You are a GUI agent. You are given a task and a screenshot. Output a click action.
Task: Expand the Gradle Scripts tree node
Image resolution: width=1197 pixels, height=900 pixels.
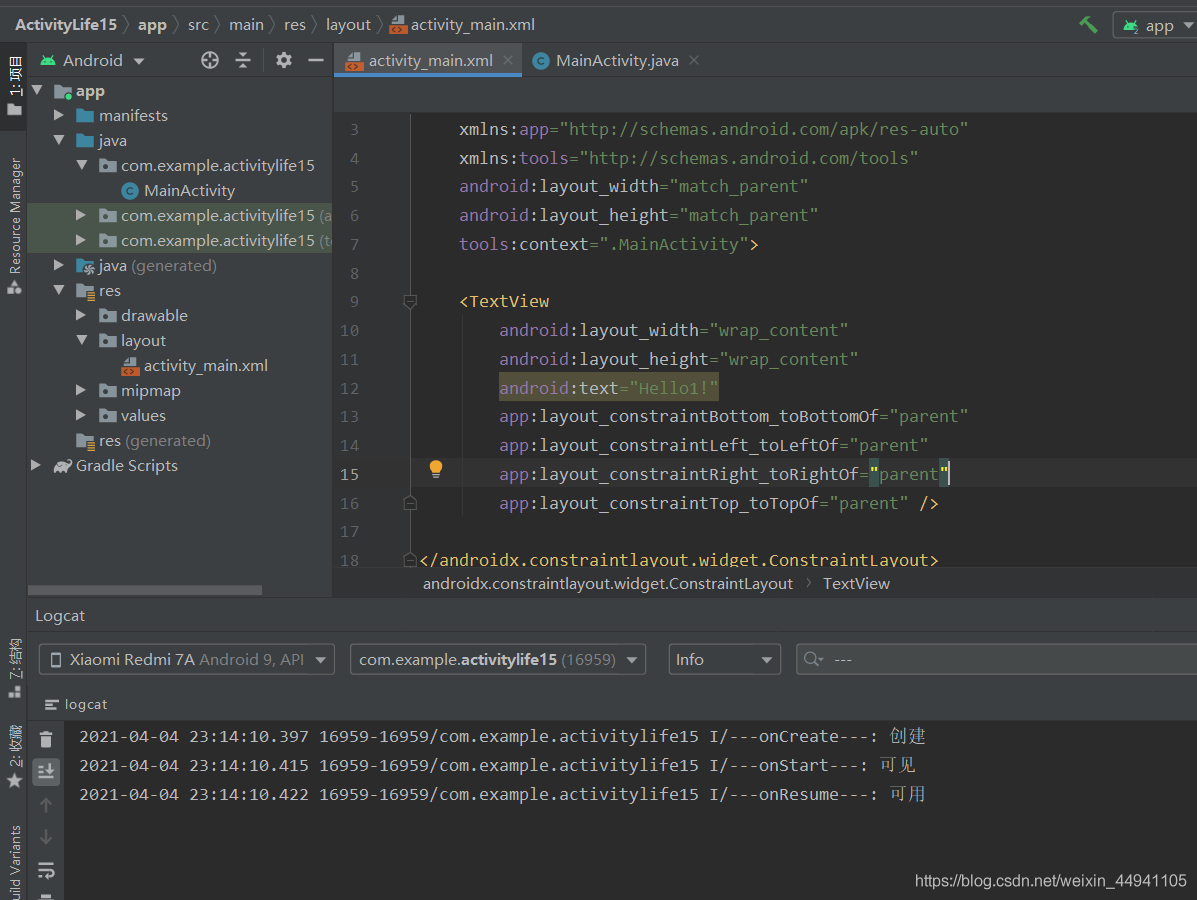pos(35,465)
